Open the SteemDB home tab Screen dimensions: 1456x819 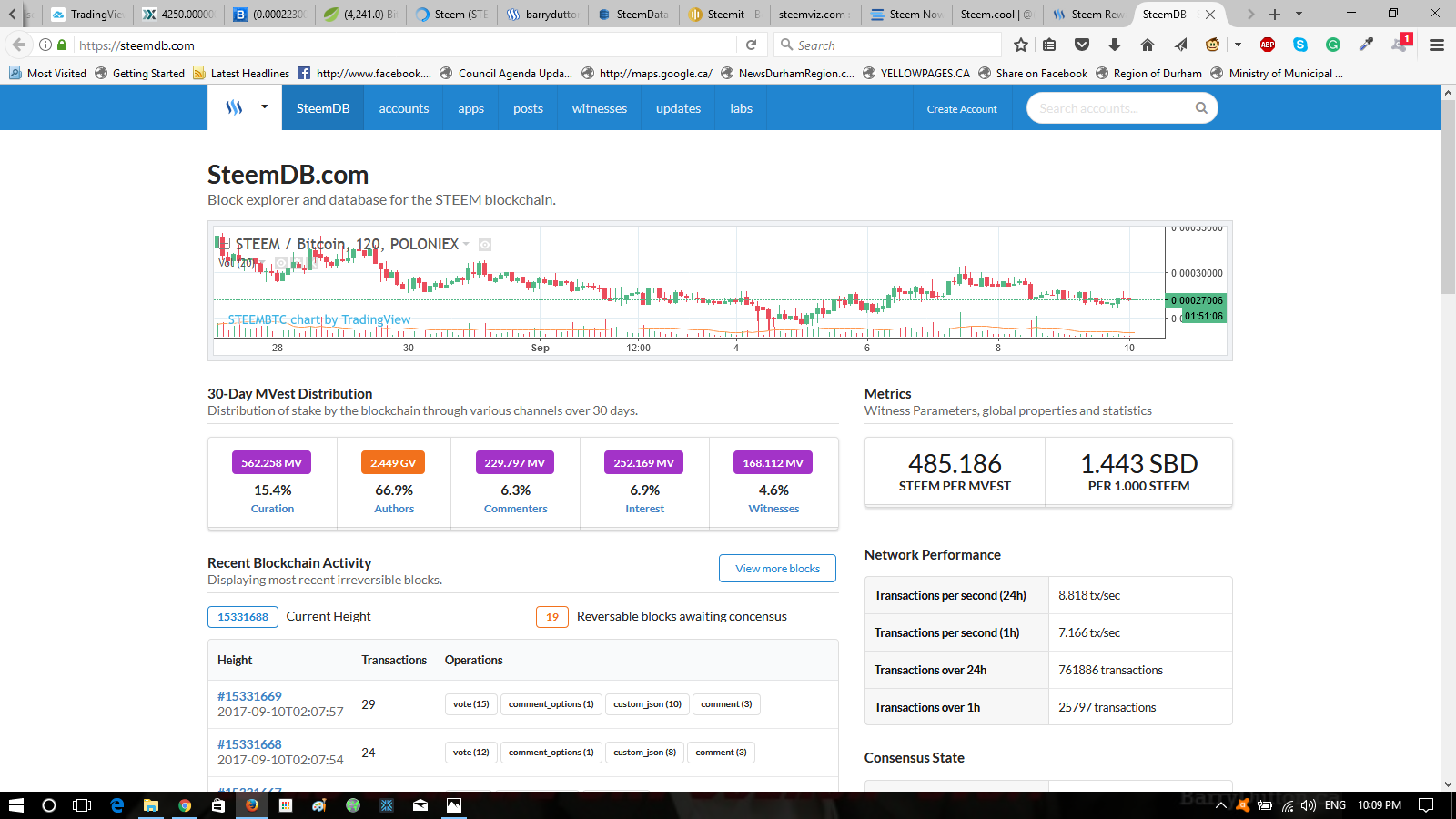323,108
